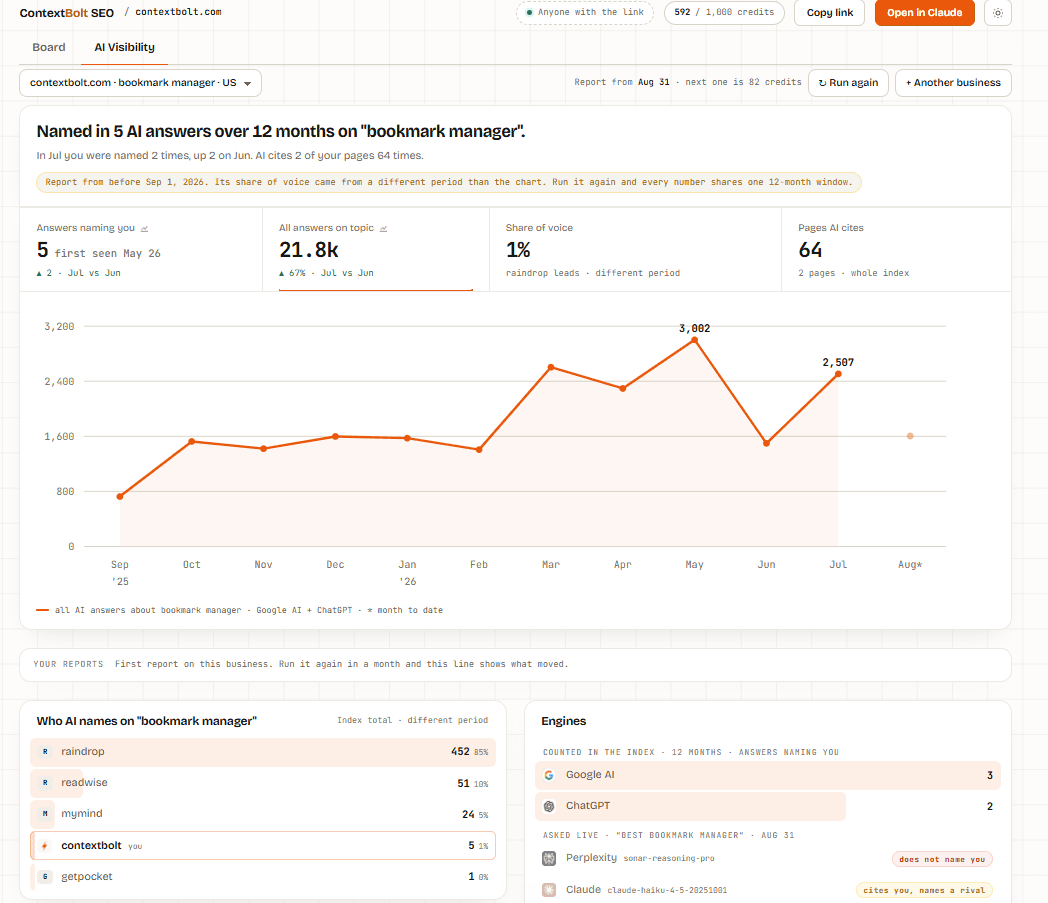
Task: Click the mymind competitor row
Action: 263,813
